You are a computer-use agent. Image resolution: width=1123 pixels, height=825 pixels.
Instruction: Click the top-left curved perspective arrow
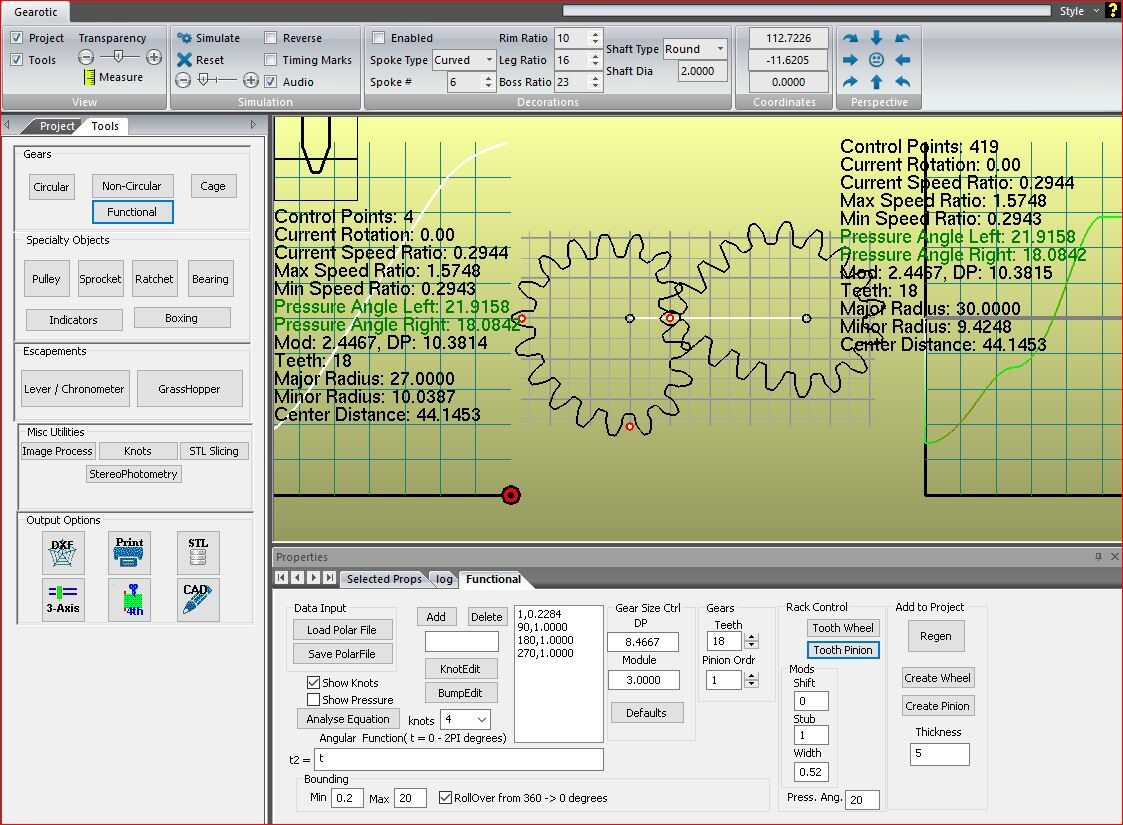850,38
